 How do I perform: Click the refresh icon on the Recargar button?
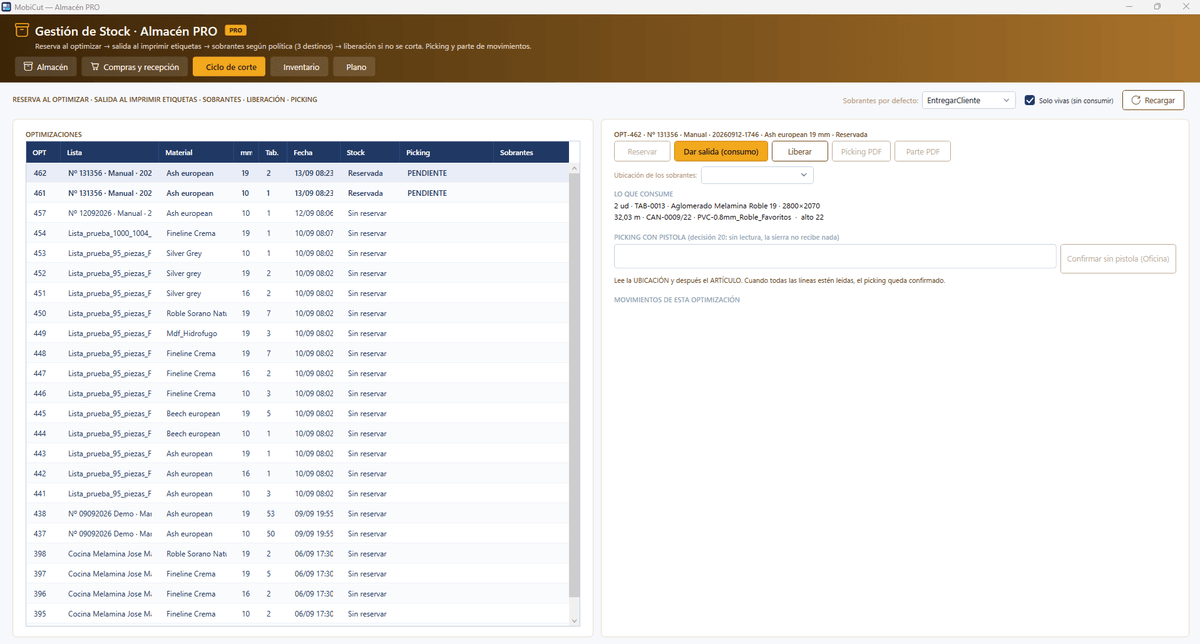click(x=1136, y=100)
